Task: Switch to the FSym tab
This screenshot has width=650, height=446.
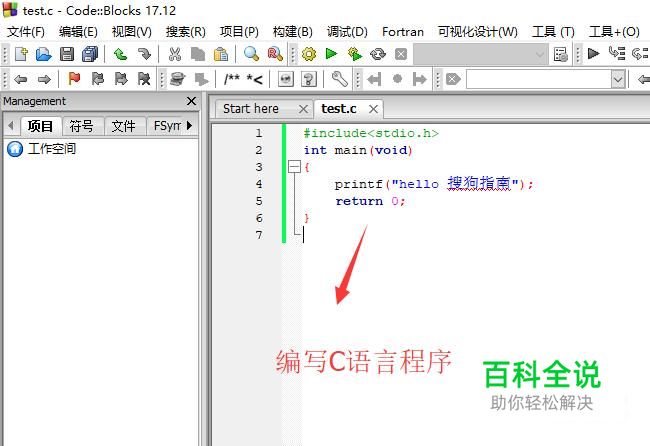Action: click(x=167, y=126)
